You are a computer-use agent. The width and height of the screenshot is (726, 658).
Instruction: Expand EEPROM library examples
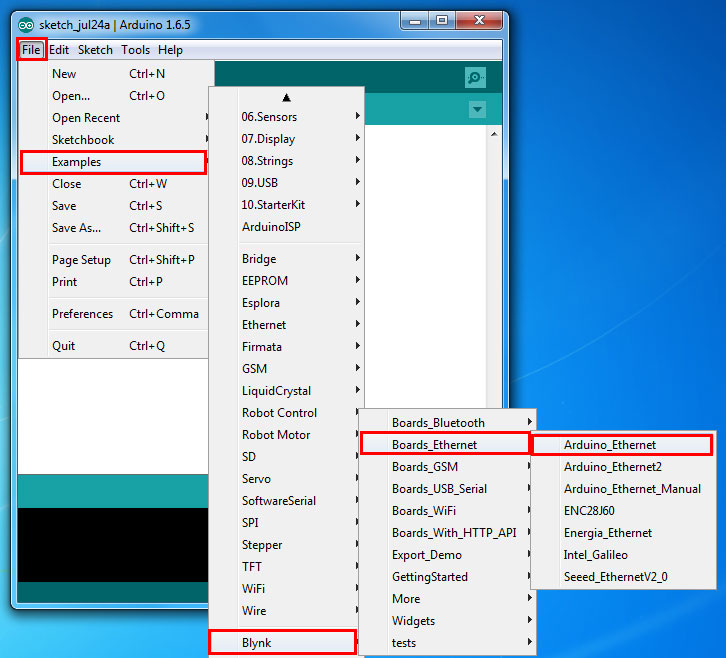point(286,281)
